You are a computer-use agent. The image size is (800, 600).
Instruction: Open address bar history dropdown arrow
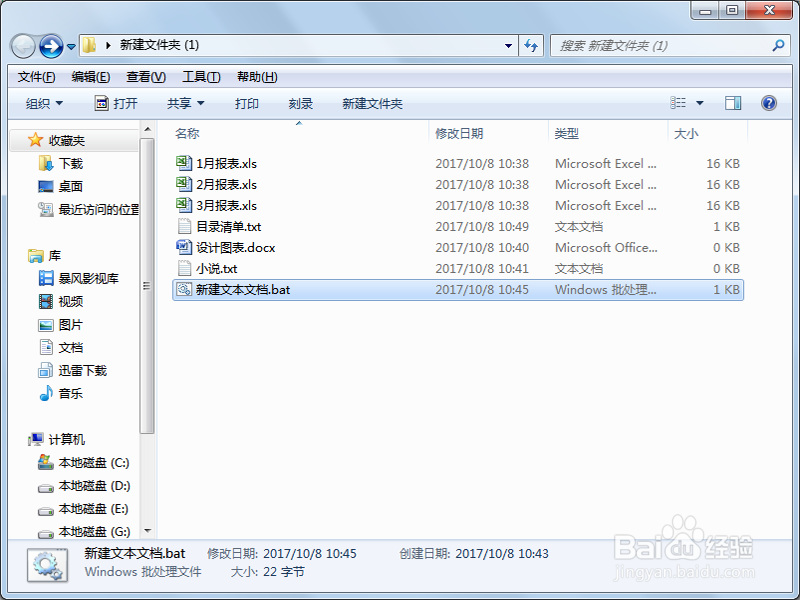tap(508, 45)
